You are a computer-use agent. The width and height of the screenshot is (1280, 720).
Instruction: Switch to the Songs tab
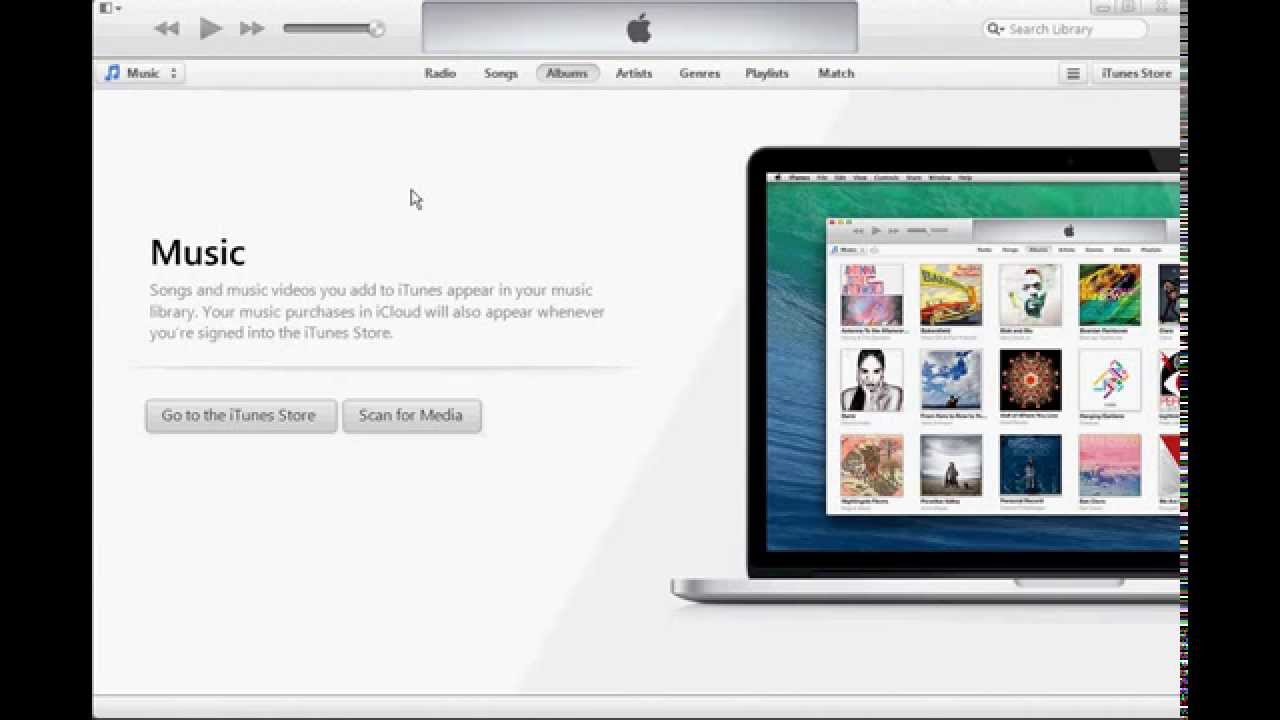pyautogui.click(x=501, y=73)
